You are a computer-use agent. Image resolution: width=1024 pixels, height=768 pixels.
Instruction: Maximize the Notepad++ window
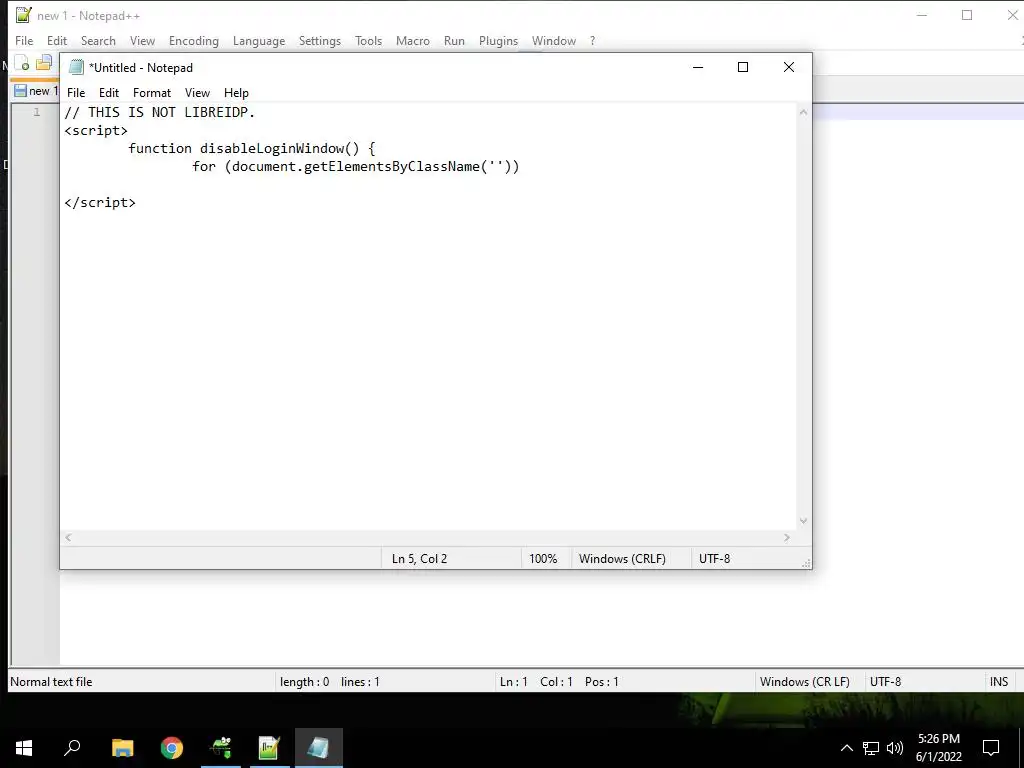[x=967, y=15]
